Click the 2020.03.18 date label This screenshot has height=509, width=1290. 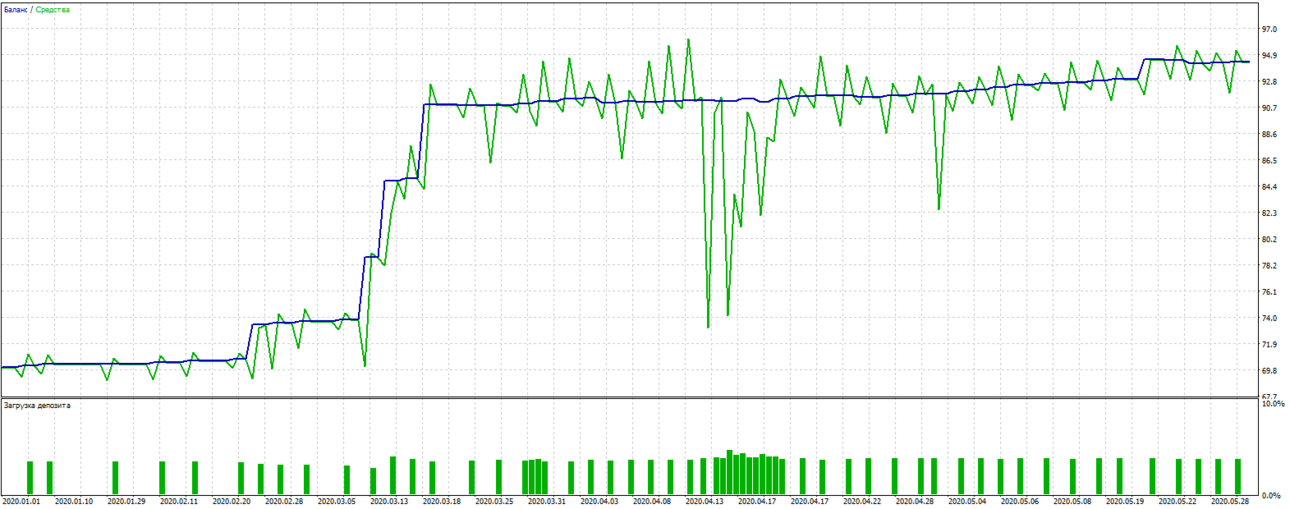pyautogui.click(x=444, y=502)
